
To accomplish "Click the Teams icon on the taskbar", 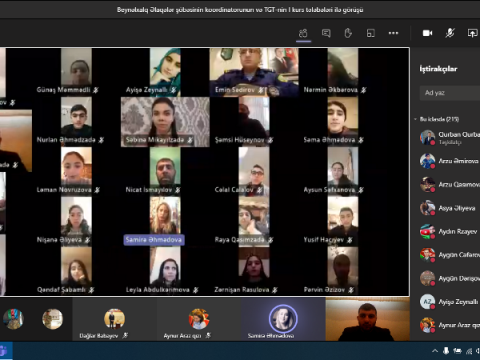I will (4, 351).
